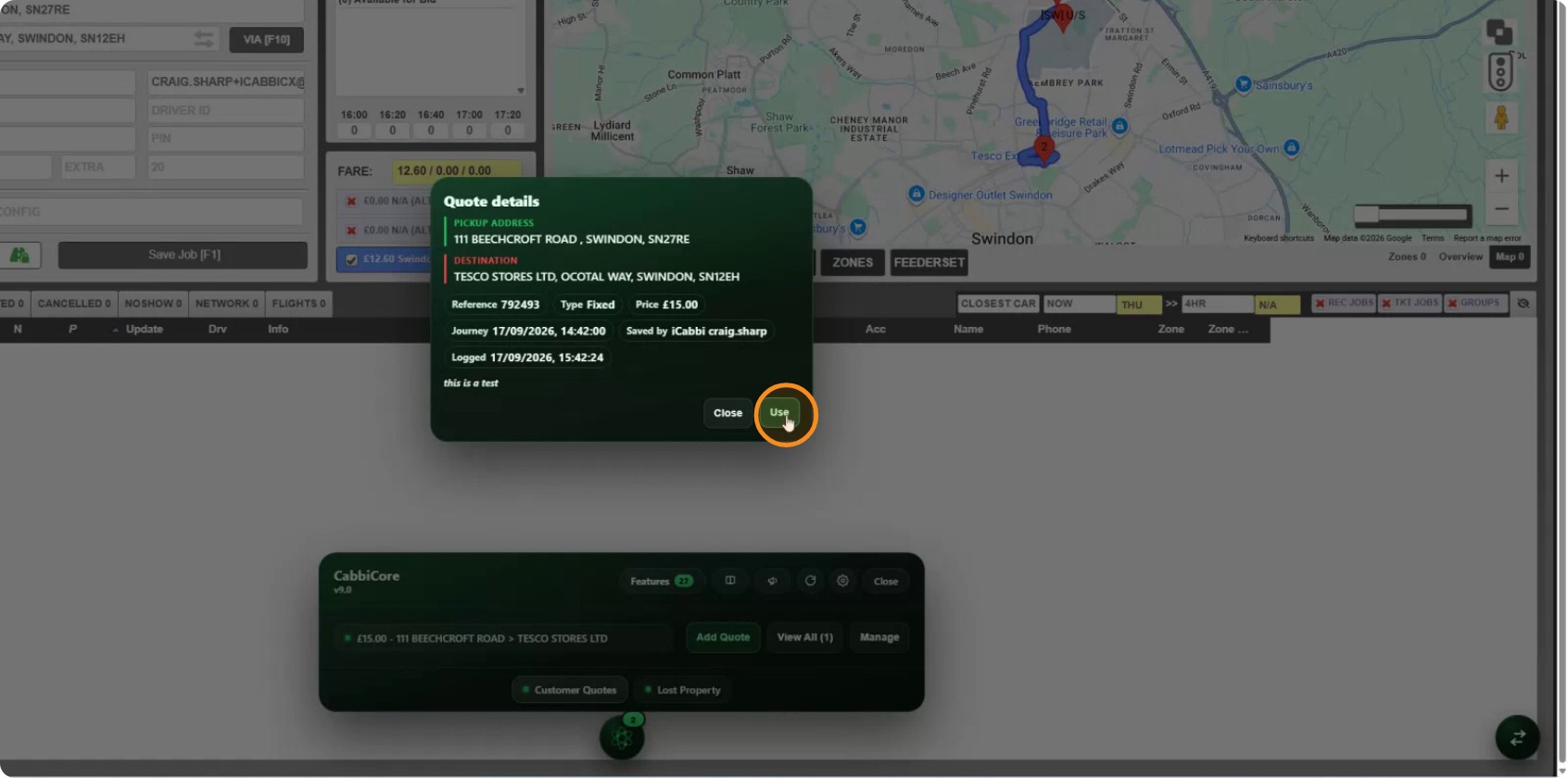Open the ZONES button
Screen dimensions: 1568x778
click(x=853, y=263)
